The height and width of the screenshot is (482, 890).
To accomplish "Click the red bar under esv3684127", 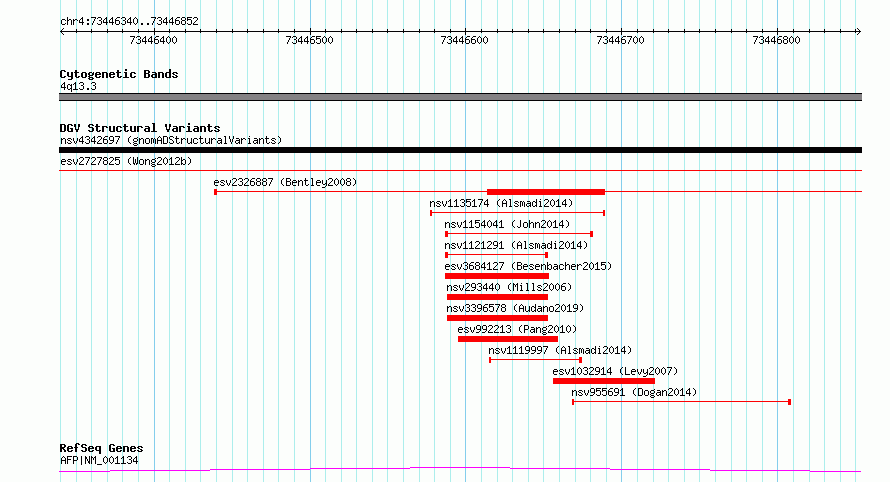I will (x=497, y=276).
